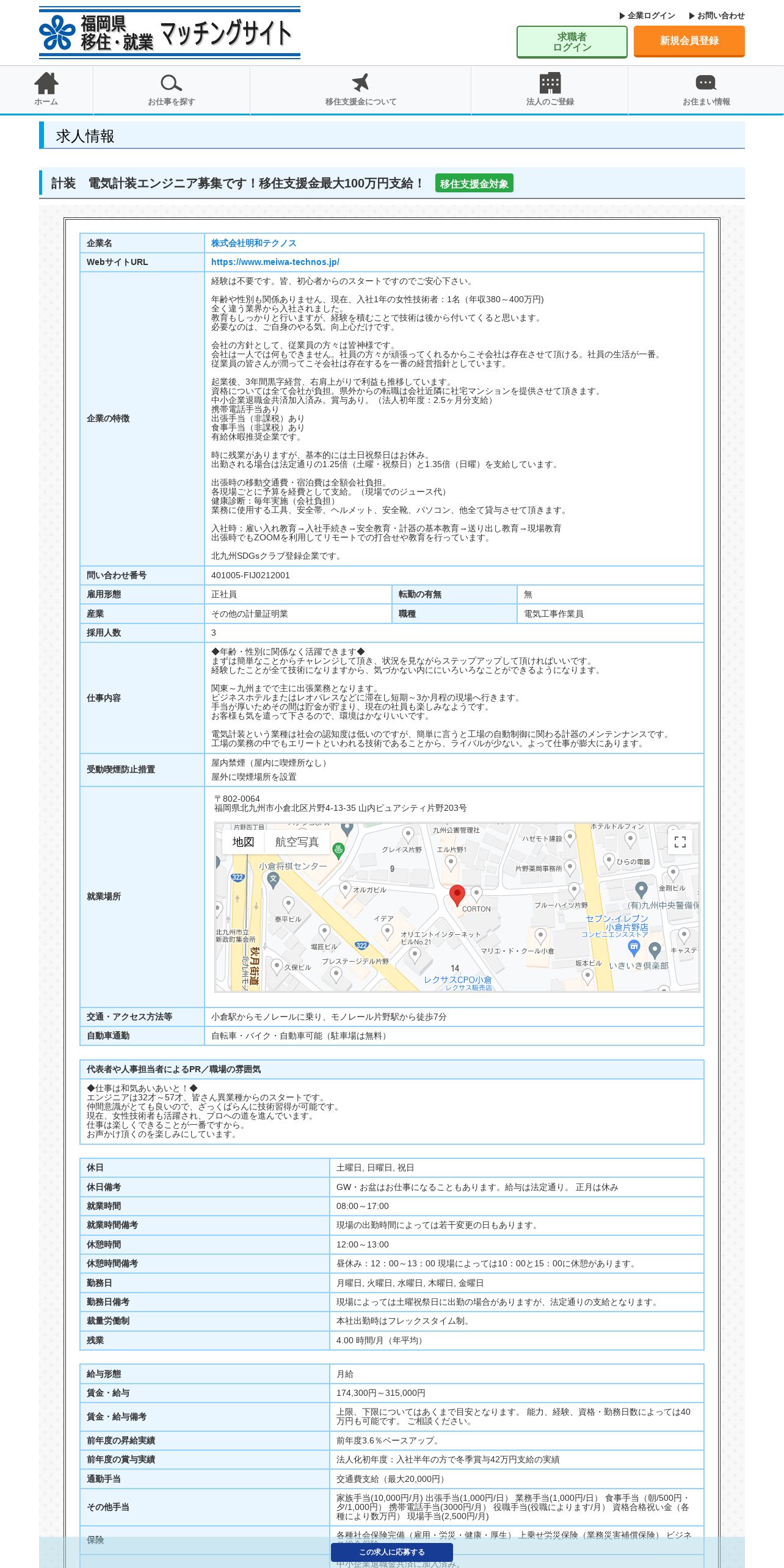
Task: Click the 移住支援金対象 green badge
Action: tap(474, 183)
